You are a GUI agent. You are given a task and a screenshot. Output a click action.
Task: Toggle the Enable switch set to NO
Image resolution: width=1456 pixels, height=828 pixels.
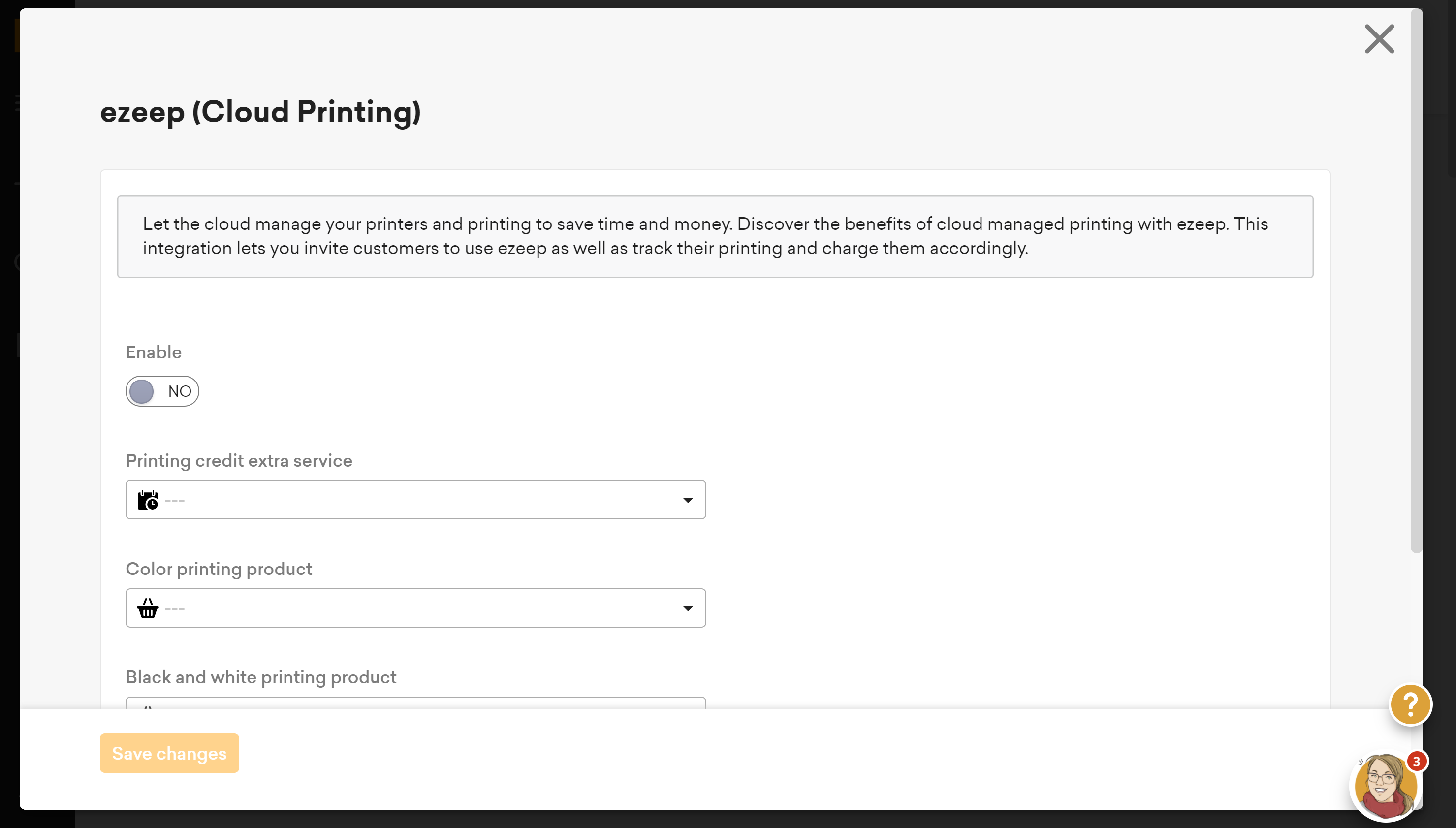tap(162, 391)
